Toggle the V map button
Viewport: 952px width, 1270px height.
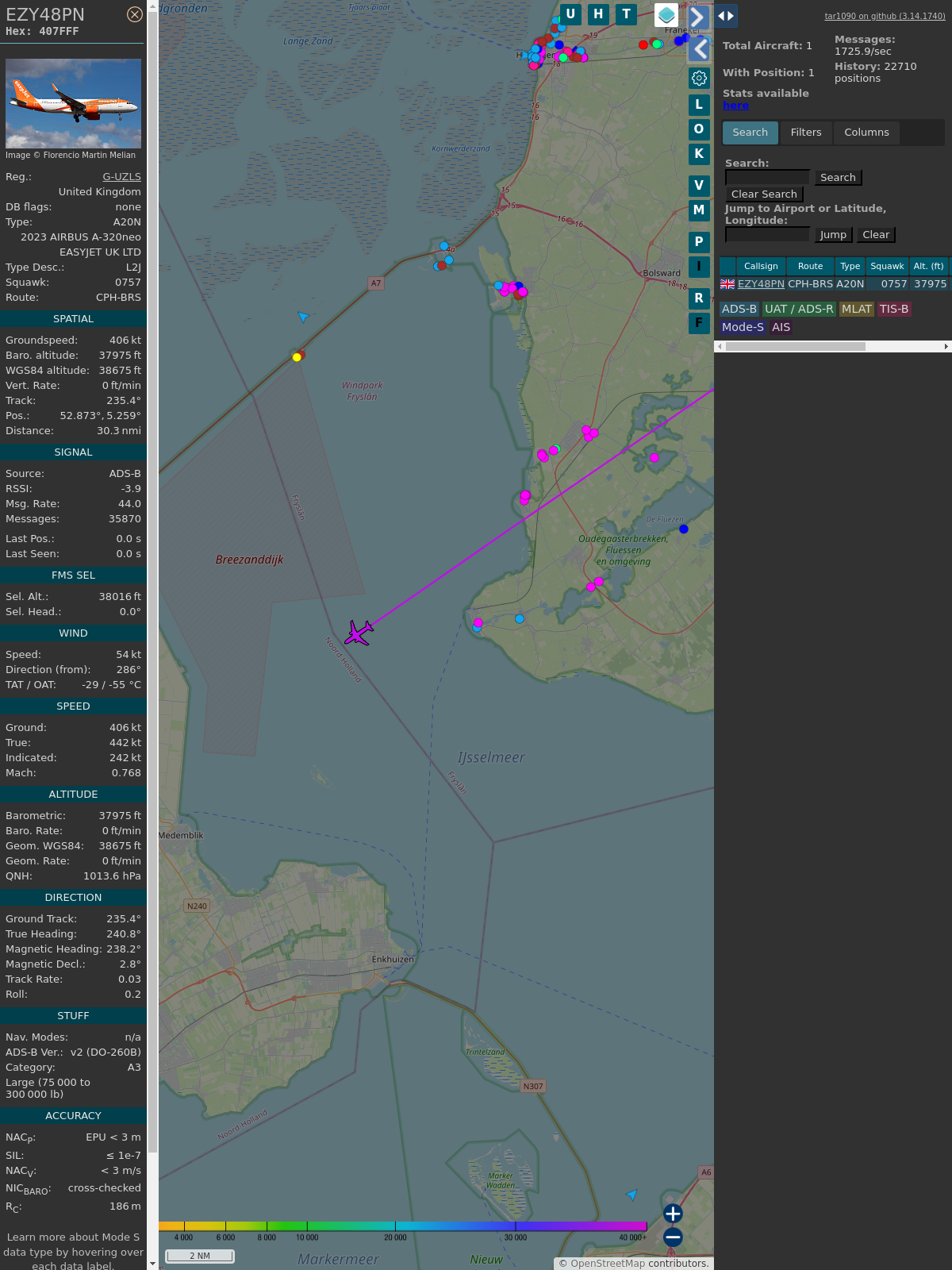pos(699,186)
